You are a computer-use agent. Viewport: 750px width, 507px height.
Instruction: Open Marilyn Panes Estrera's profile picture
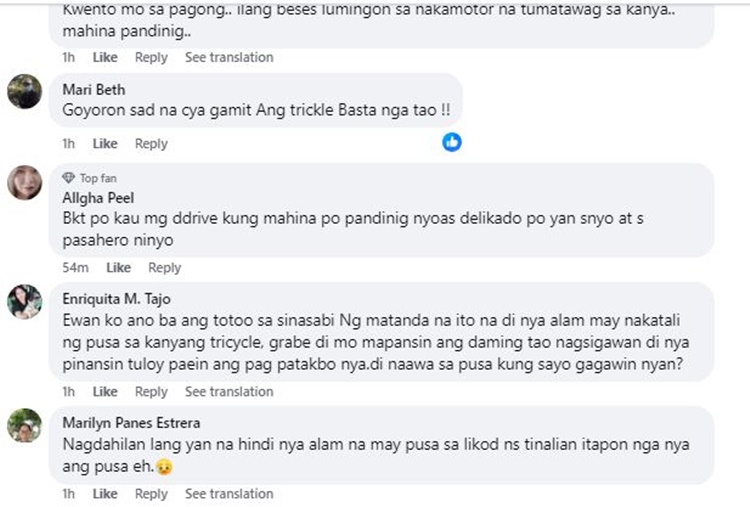[x=25, y=424]
